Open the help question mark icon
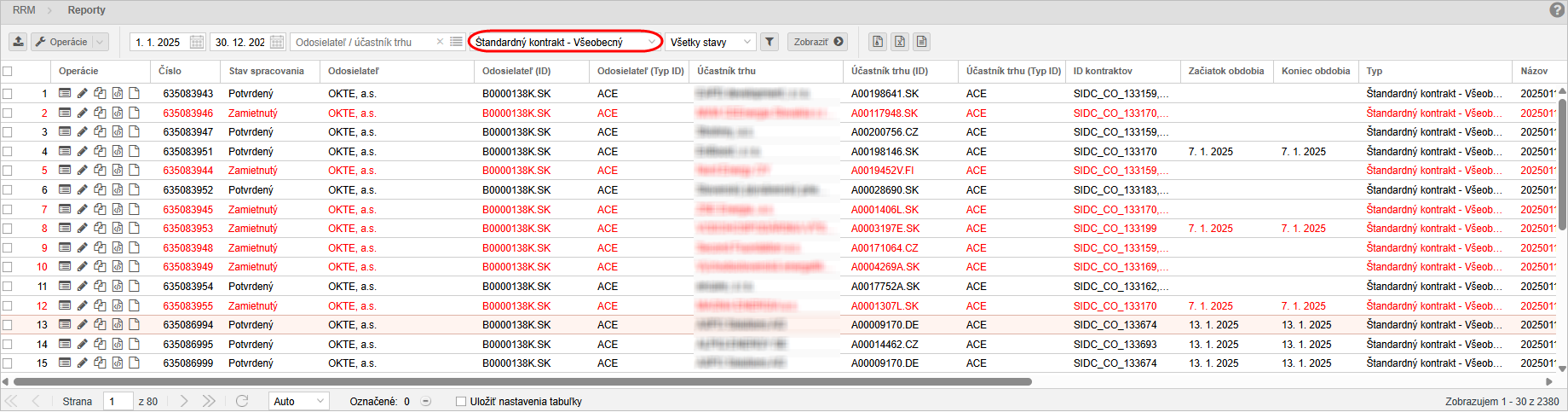Image resolution: width=1568 pixels, height=418 pixels. pos(1556,10)
